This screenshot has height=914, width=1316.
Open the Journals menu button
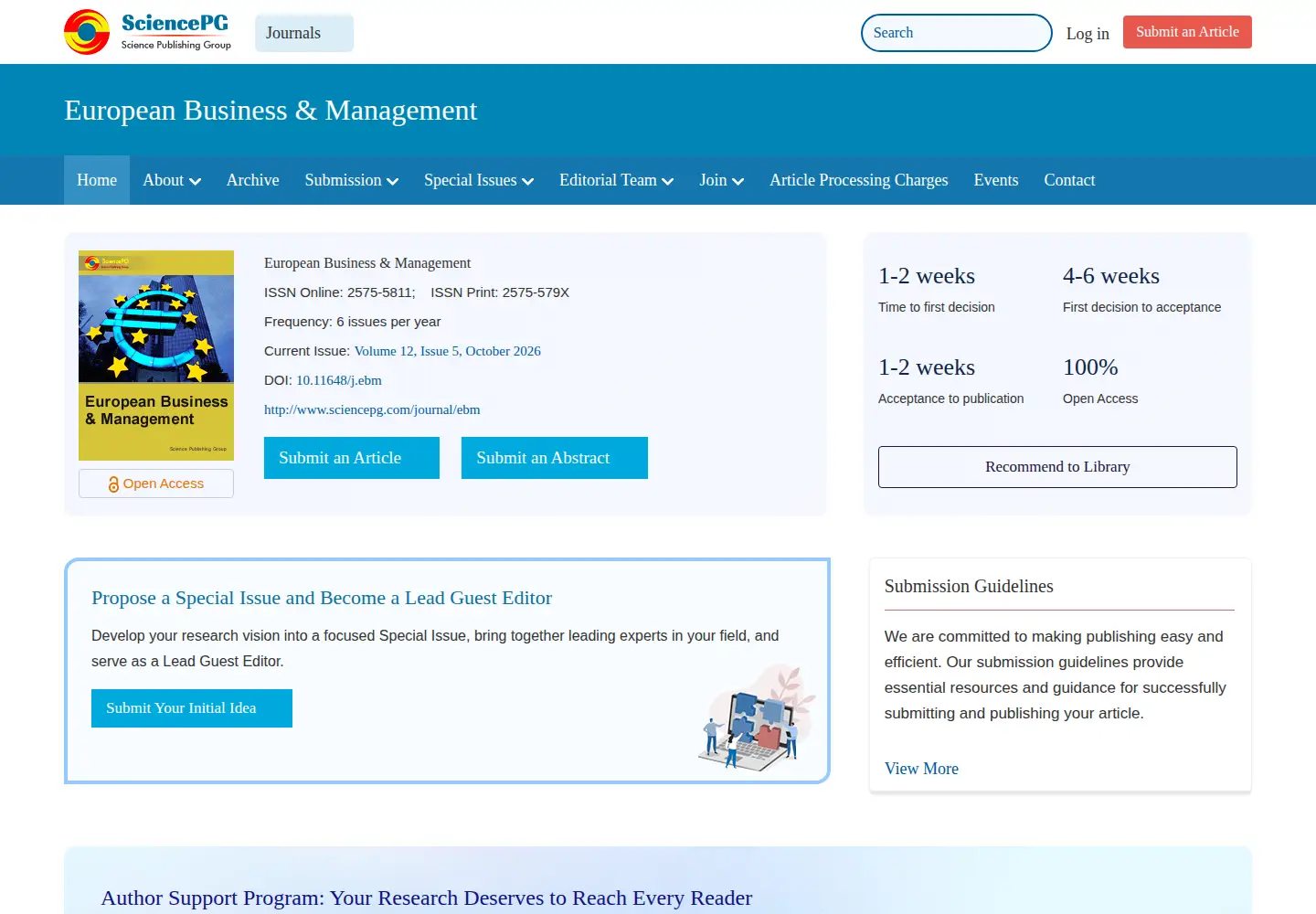[x=304, y=33]
